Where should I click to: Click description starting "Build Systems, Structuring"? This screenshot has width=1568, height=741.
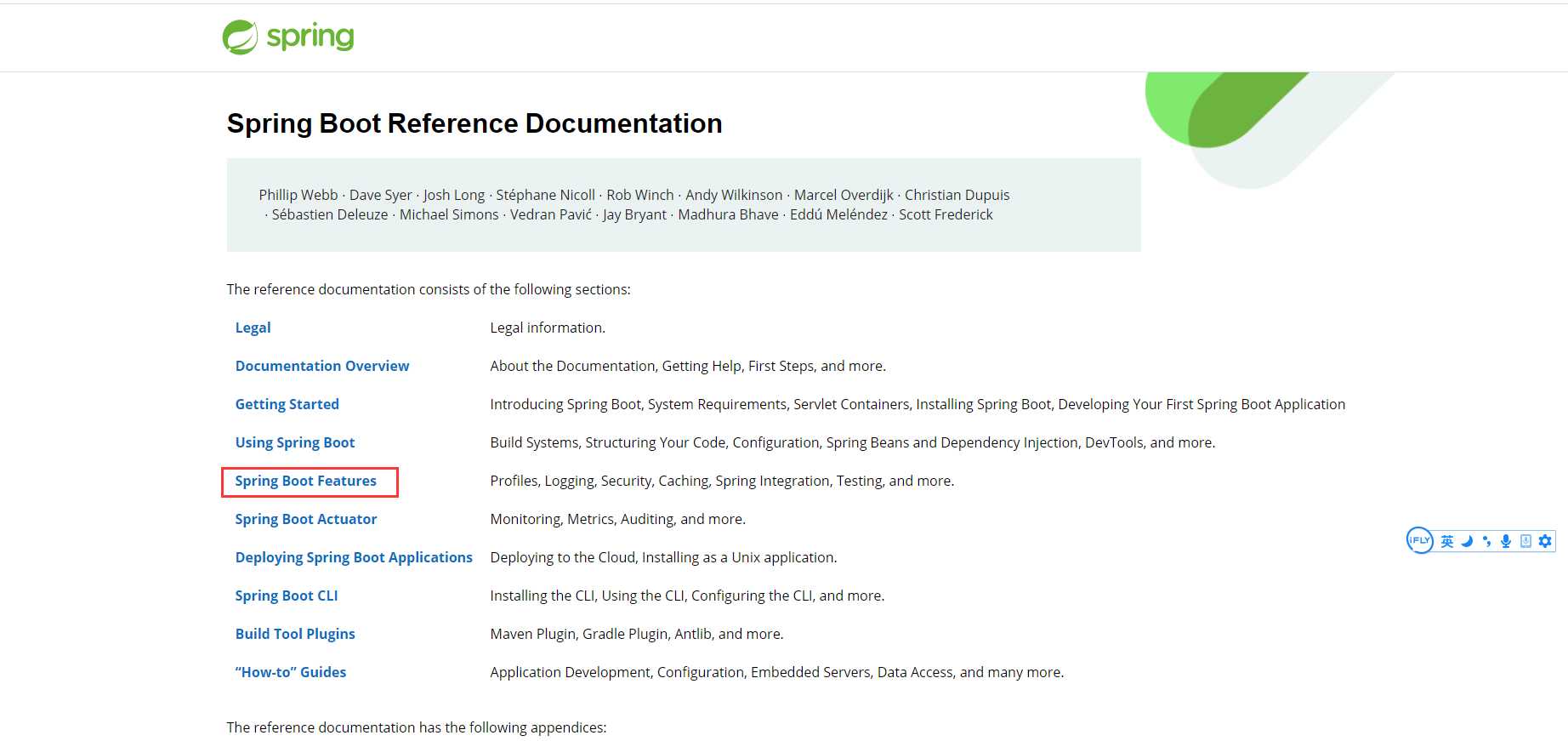[x=853, y=442]
